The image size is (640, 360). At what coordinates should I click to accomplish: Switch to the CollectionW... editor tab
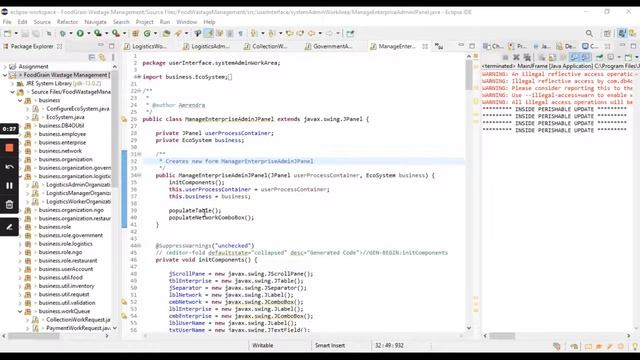(x=265, y=46)
